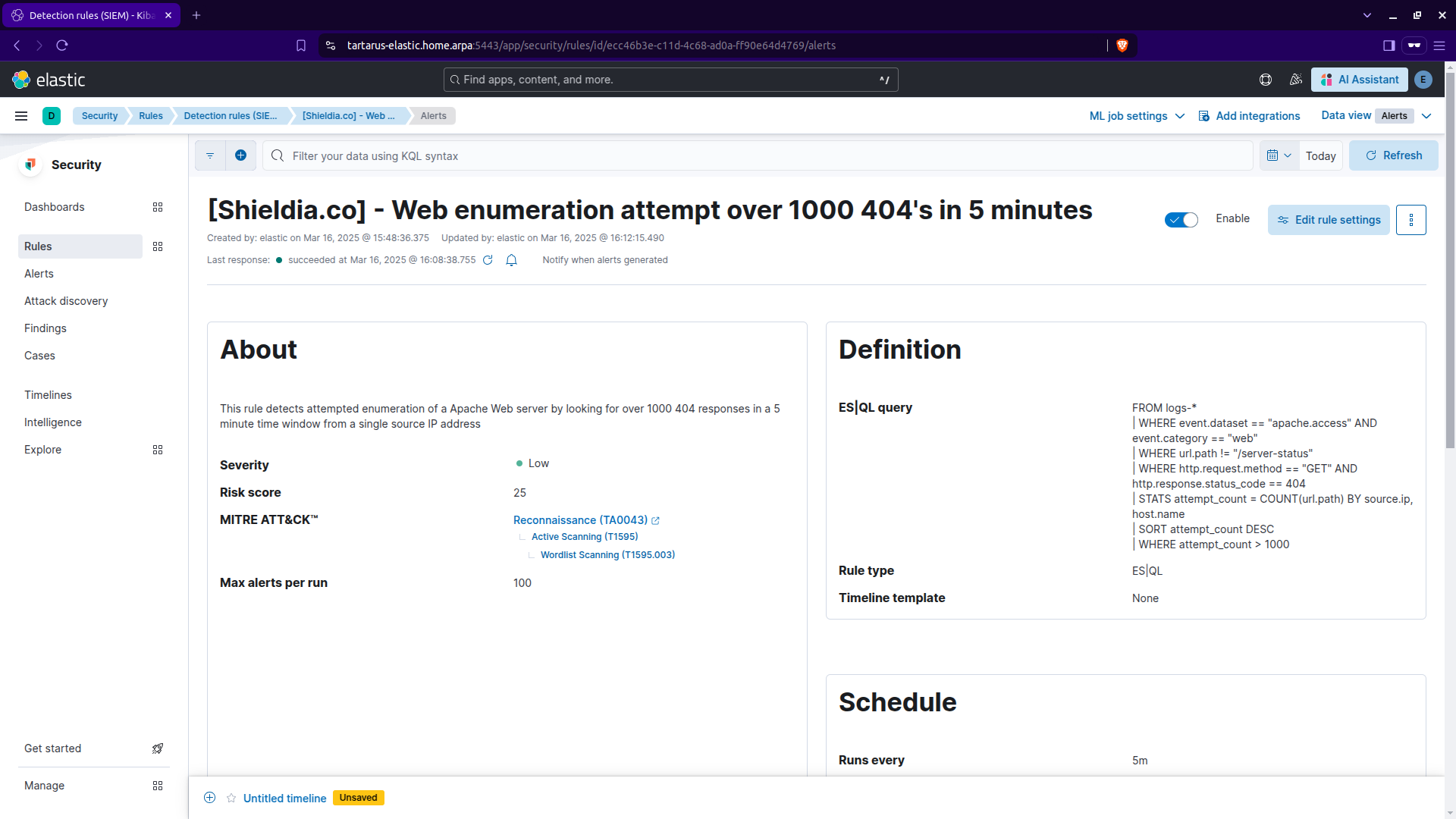Click the refresh icon beside last response
This screenshot has width=1456, height=819.
pos(488,260)
